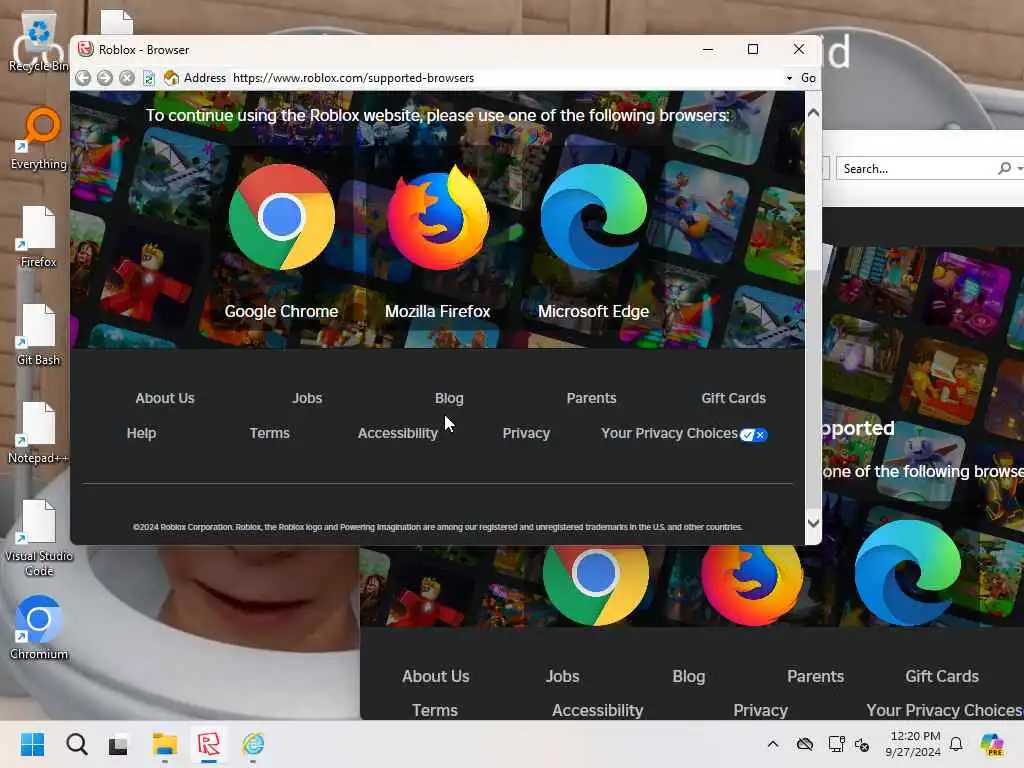Click the taskbar Search magnifier
The width and height of the screenshot is (1024, 768).
coord(76,744)
